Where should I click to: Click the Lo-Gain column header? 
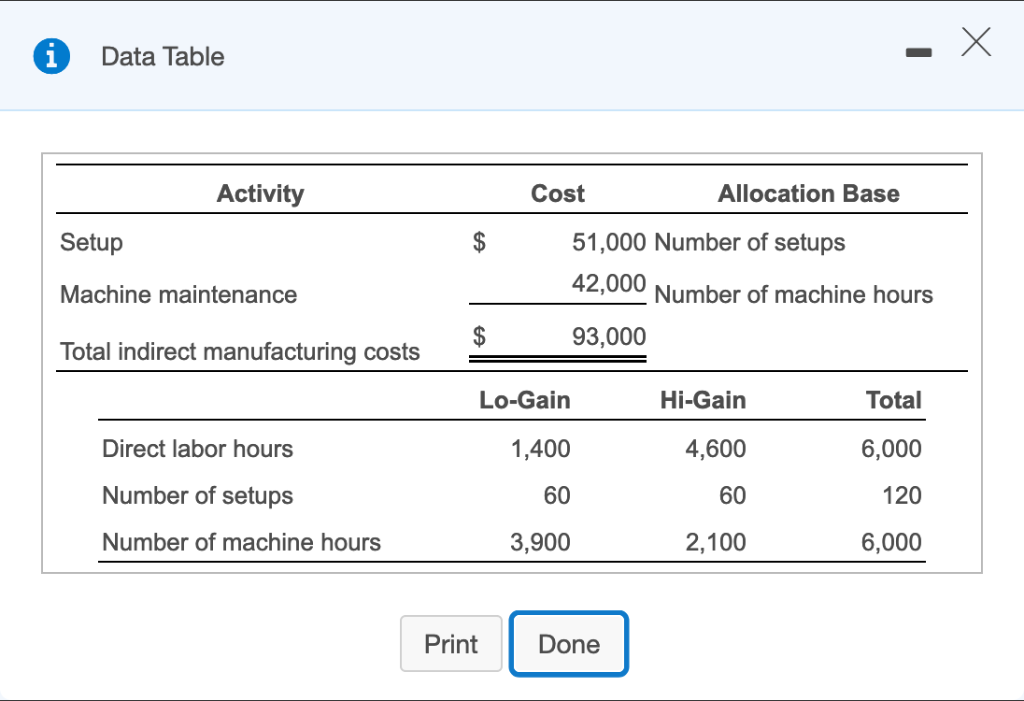pos(524,400)
